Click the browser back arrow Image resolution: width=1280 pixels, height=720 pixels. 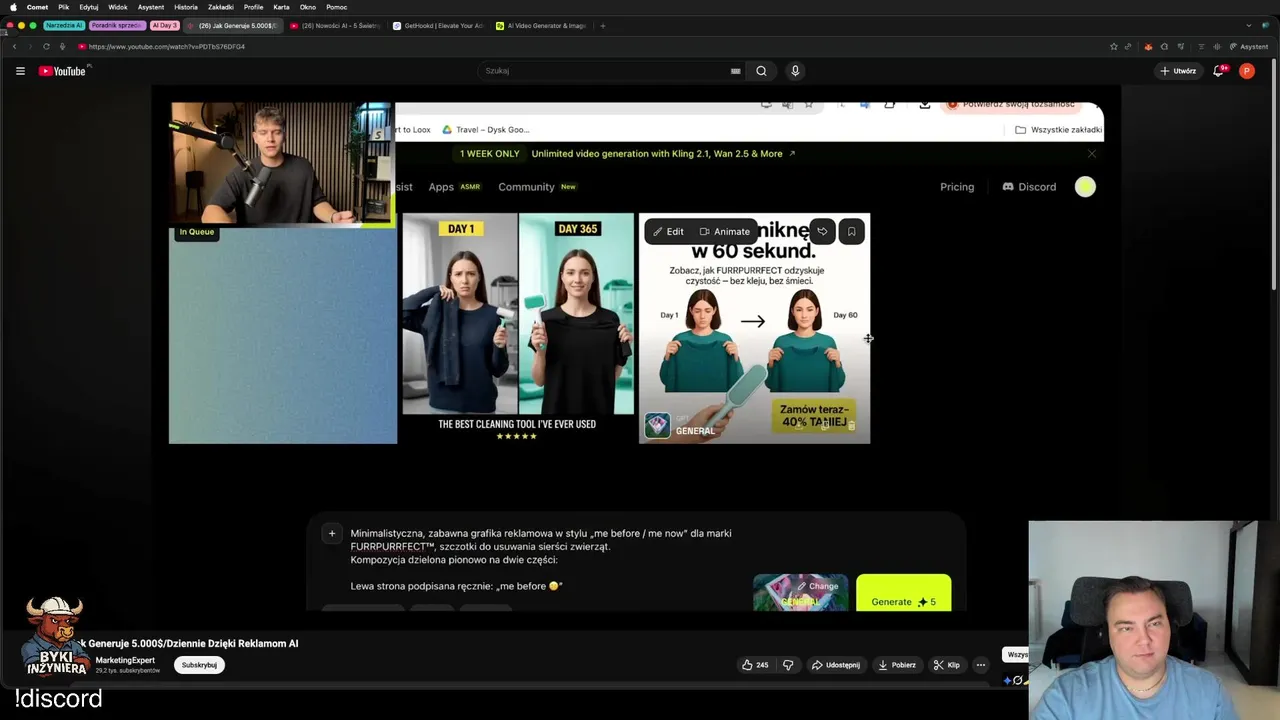click(14, 46)
